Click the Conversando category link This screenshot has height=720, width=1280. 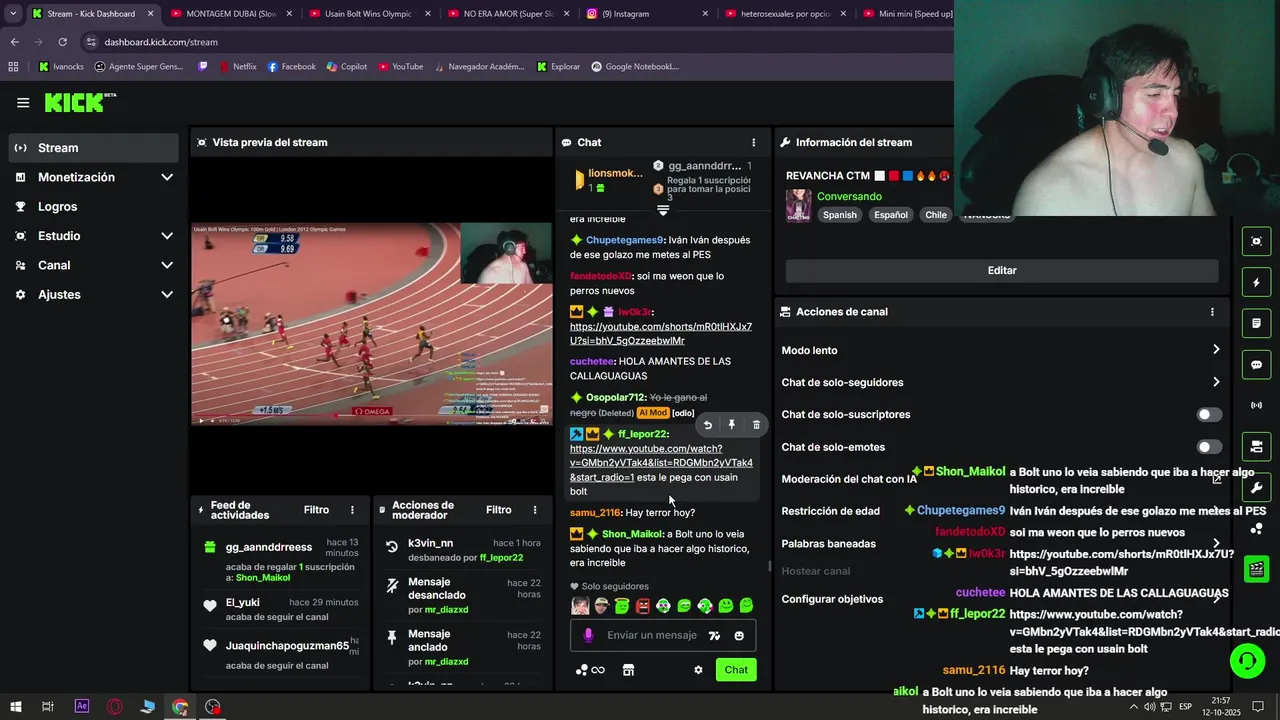(849, 196)
